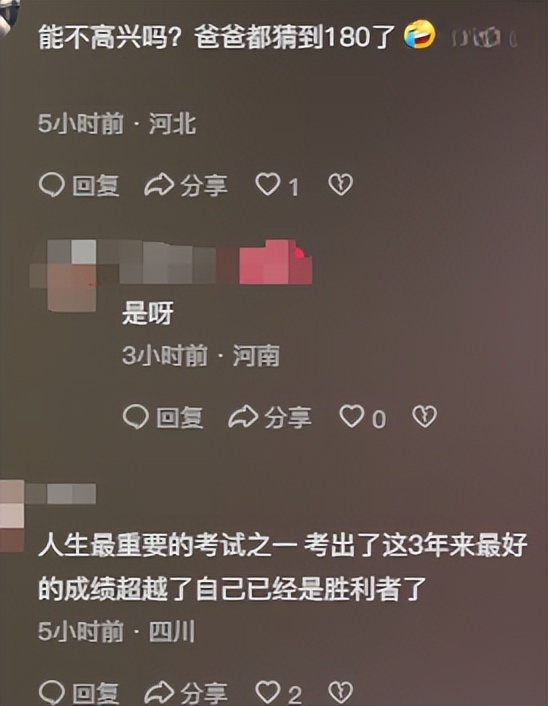Share the '是呀' reply via arrow icon

[x=243, y=416]
